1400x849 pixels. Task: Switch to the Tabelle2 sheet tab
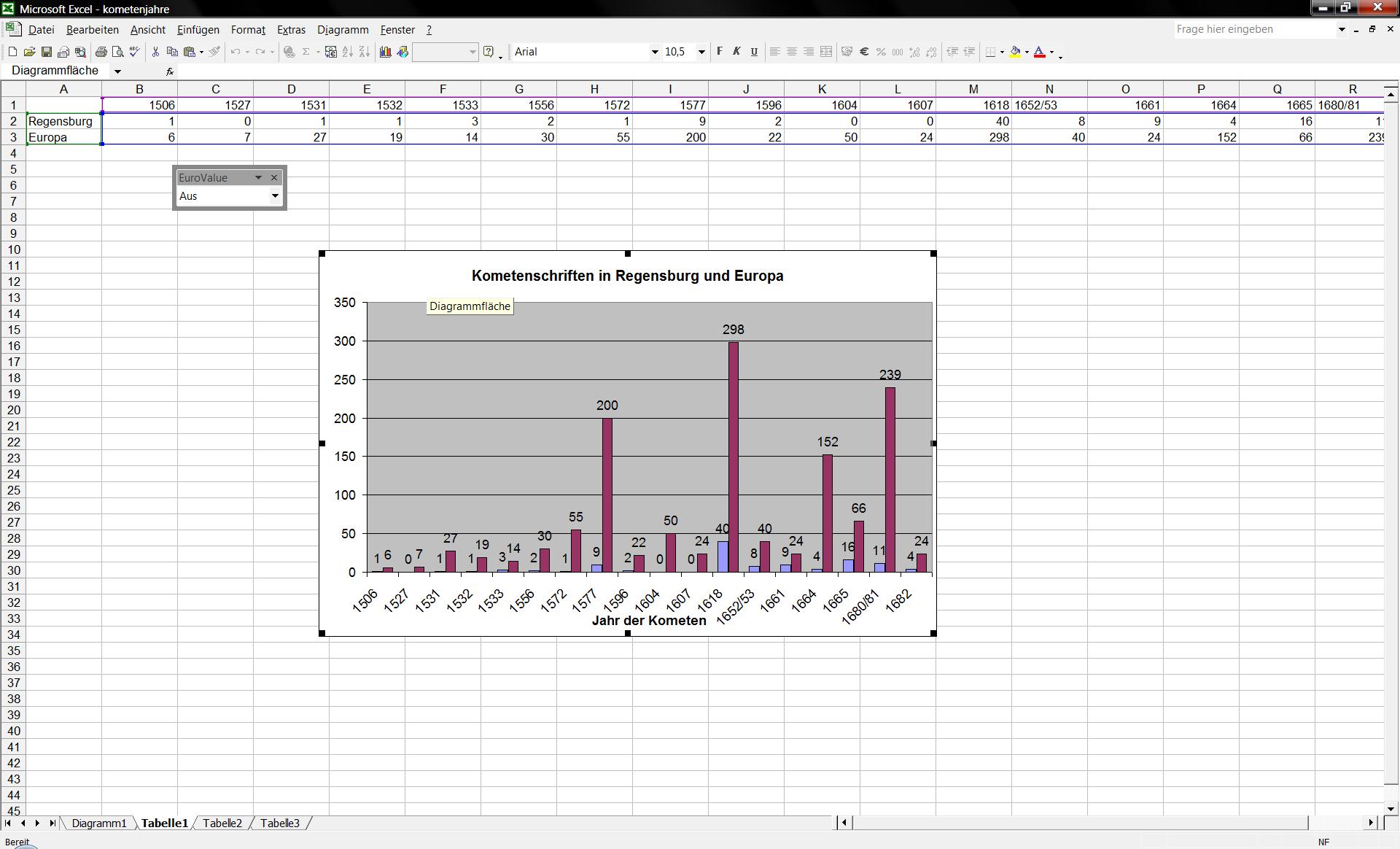tap(222, 823)
